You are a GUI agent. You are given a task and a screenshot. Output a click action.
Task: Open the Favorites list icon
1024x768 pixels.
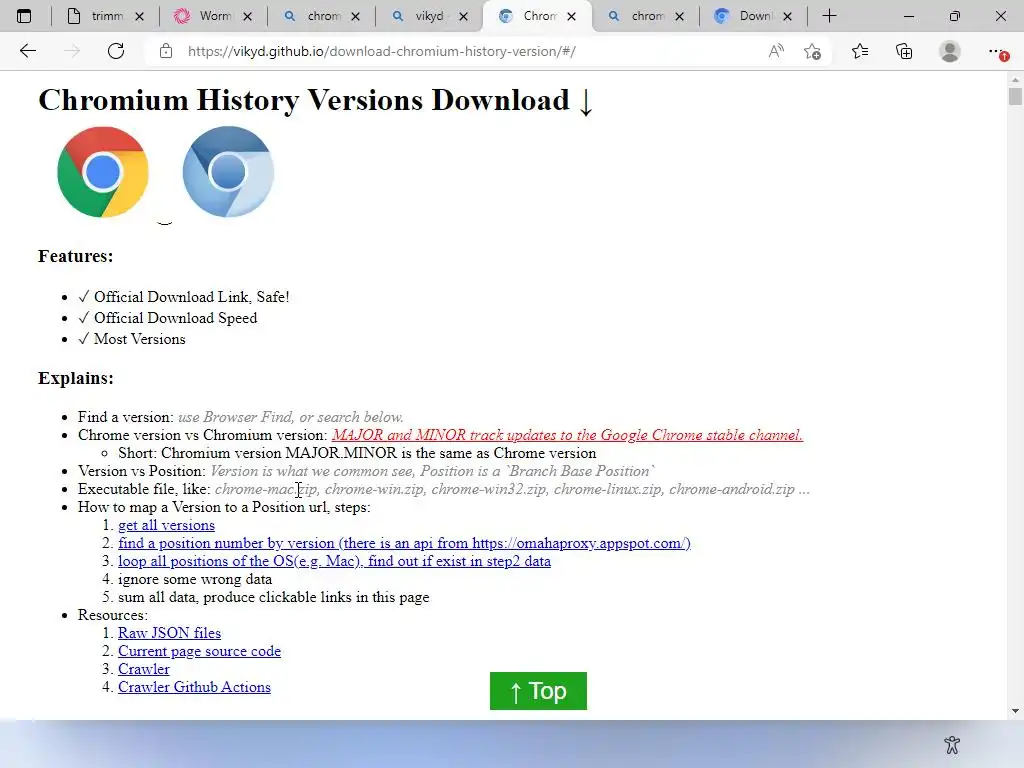point(860,51)
